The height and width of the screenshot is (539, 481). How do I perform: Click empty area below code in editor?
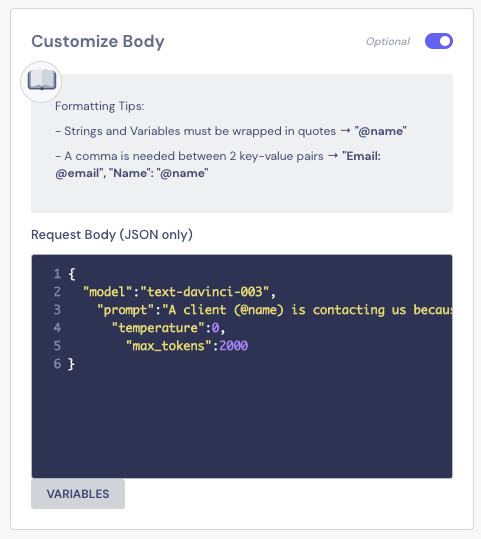[x=242, y=425]
